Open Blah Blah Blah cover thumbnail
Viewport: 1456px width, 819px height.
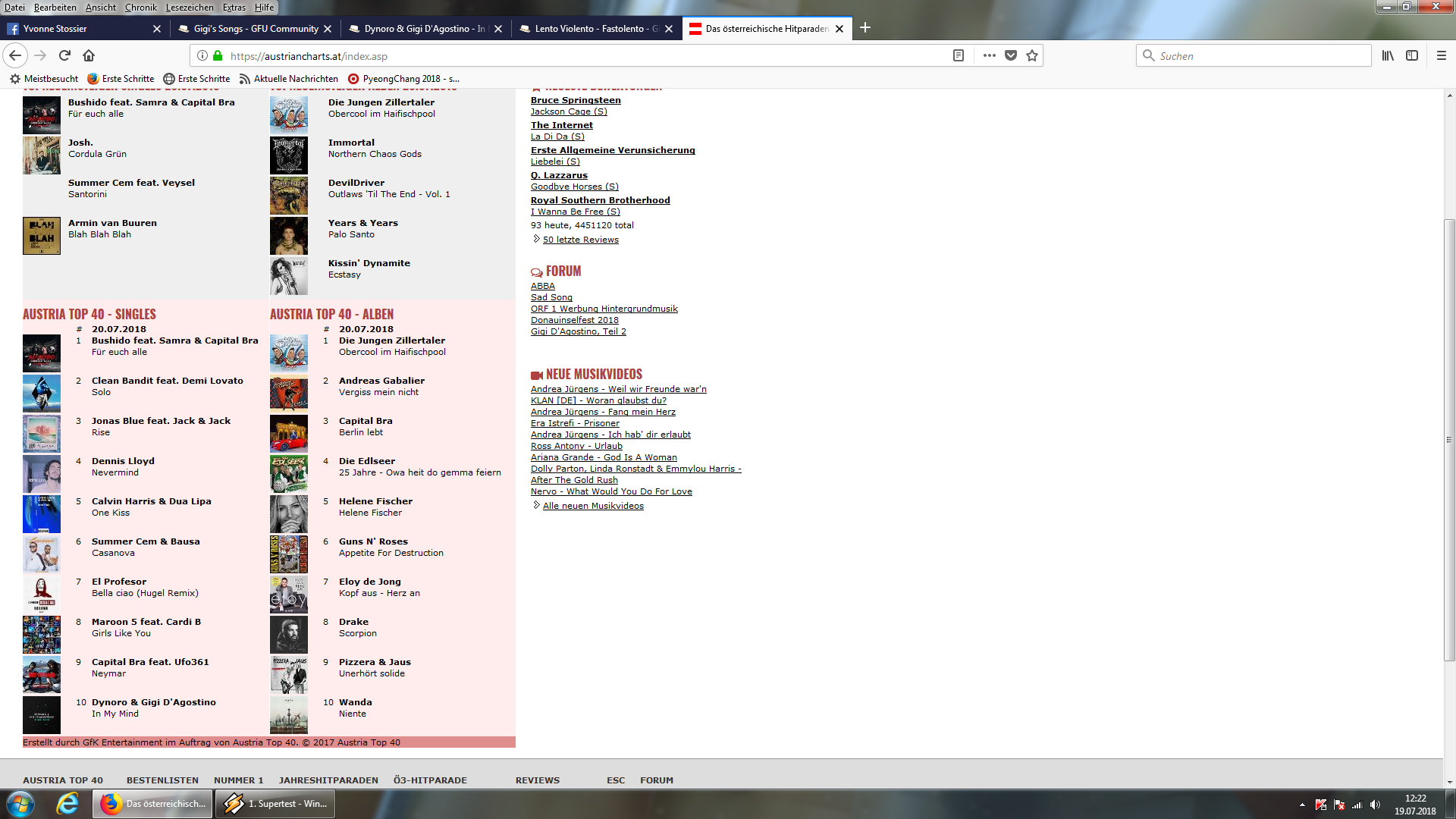point(42,235)
